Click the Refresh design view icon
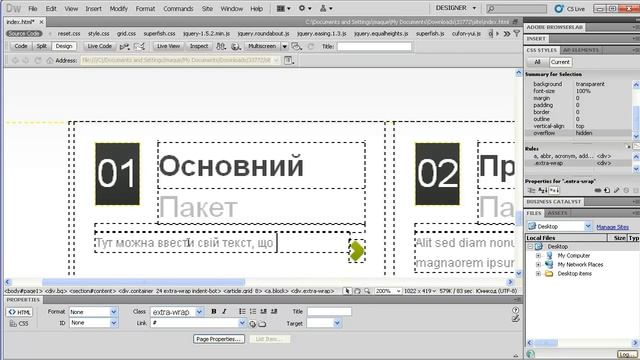The height and width of the screenshot is (360, 640). click(x=311, y=47)
